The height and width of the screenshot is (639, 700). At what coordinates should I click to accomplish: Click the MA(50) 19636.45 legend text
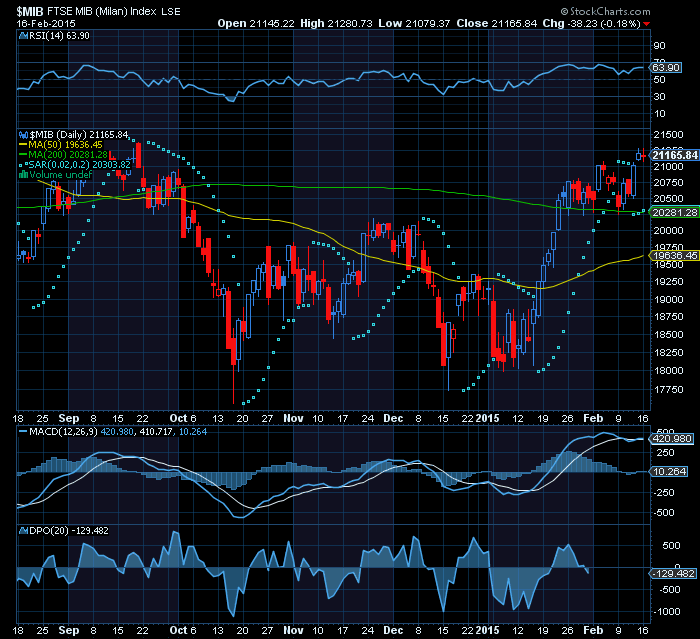pos(65,145)
